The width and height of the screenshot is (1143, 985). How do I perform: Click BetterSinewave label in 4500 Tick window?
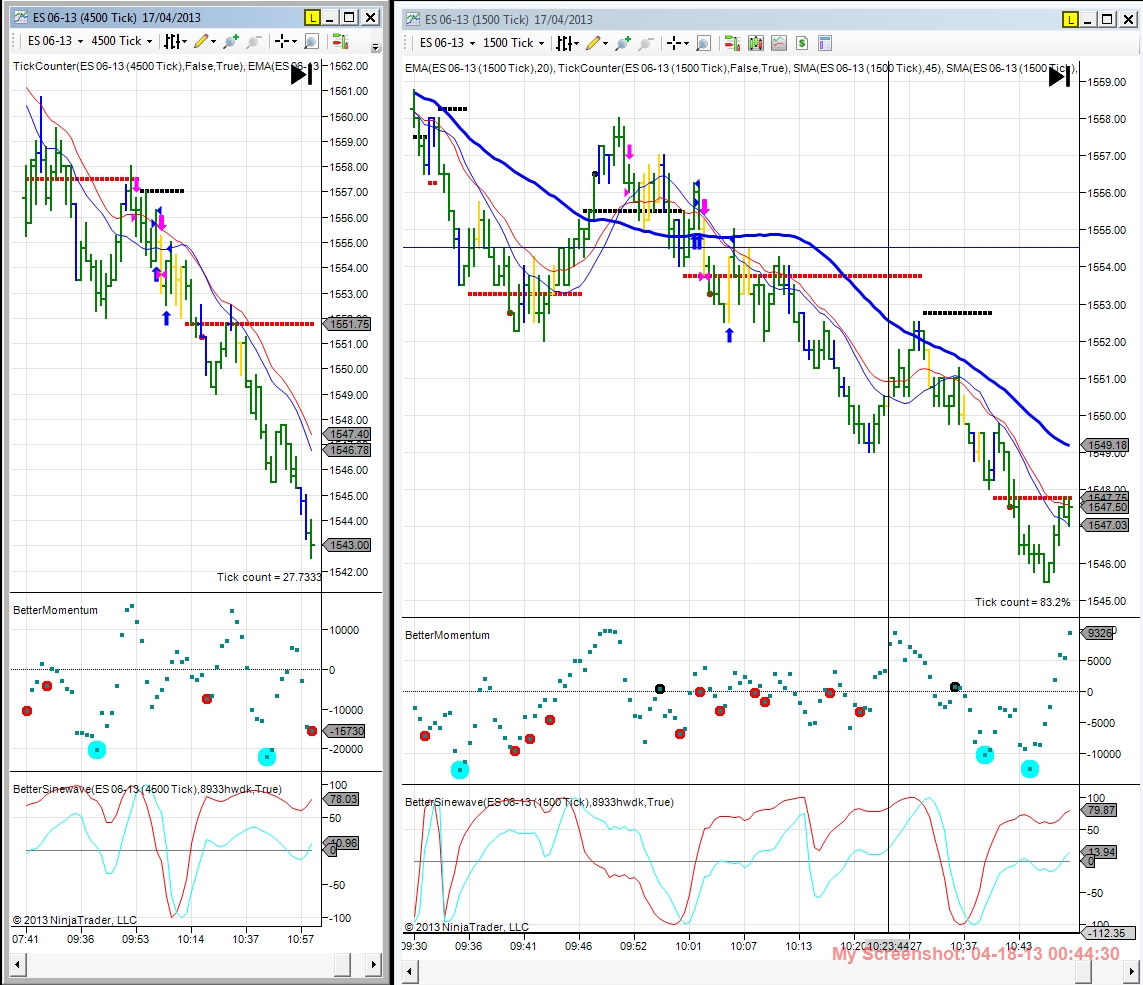click(x=147, y=789)
